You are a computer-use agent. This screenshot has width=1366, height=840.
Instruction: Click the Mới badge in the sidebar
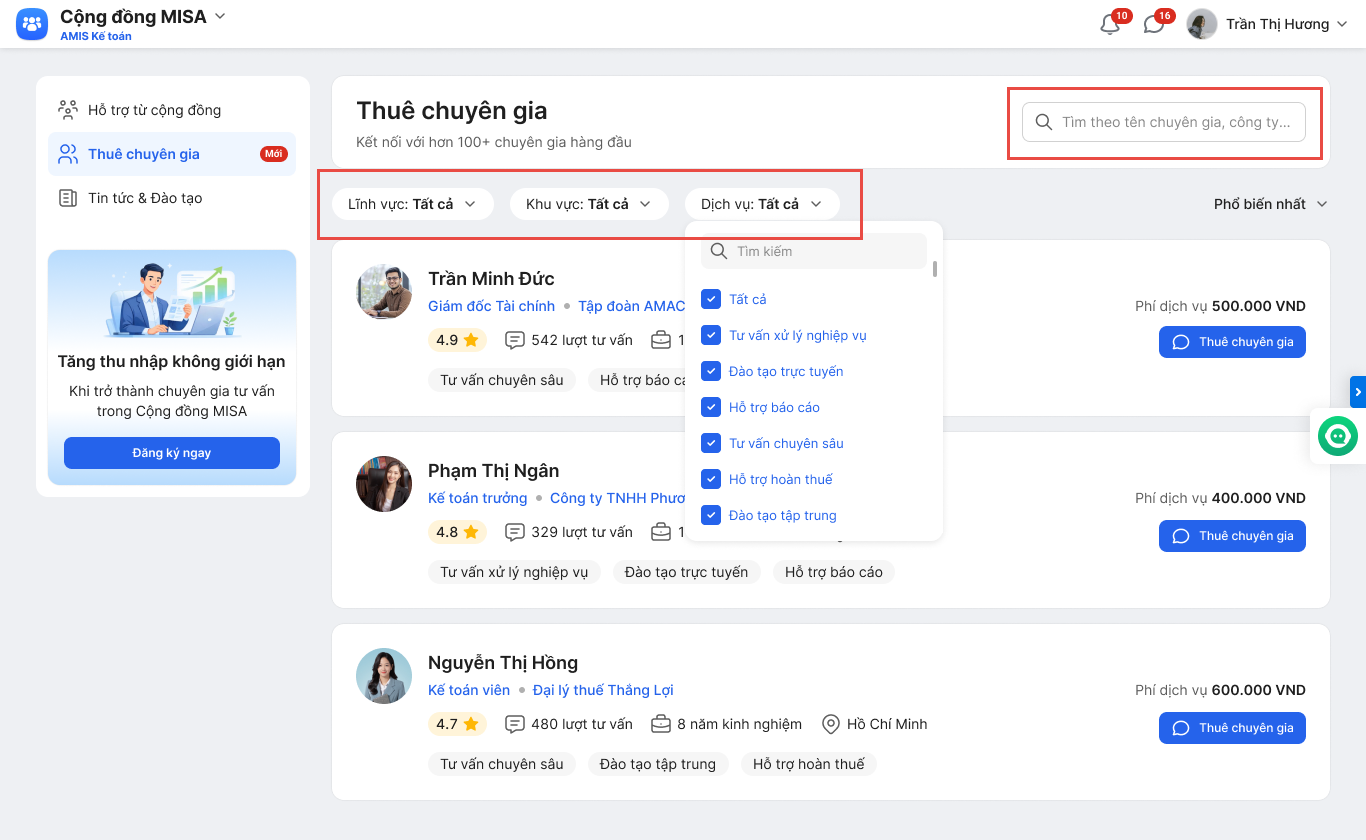[x=273, y=154]
